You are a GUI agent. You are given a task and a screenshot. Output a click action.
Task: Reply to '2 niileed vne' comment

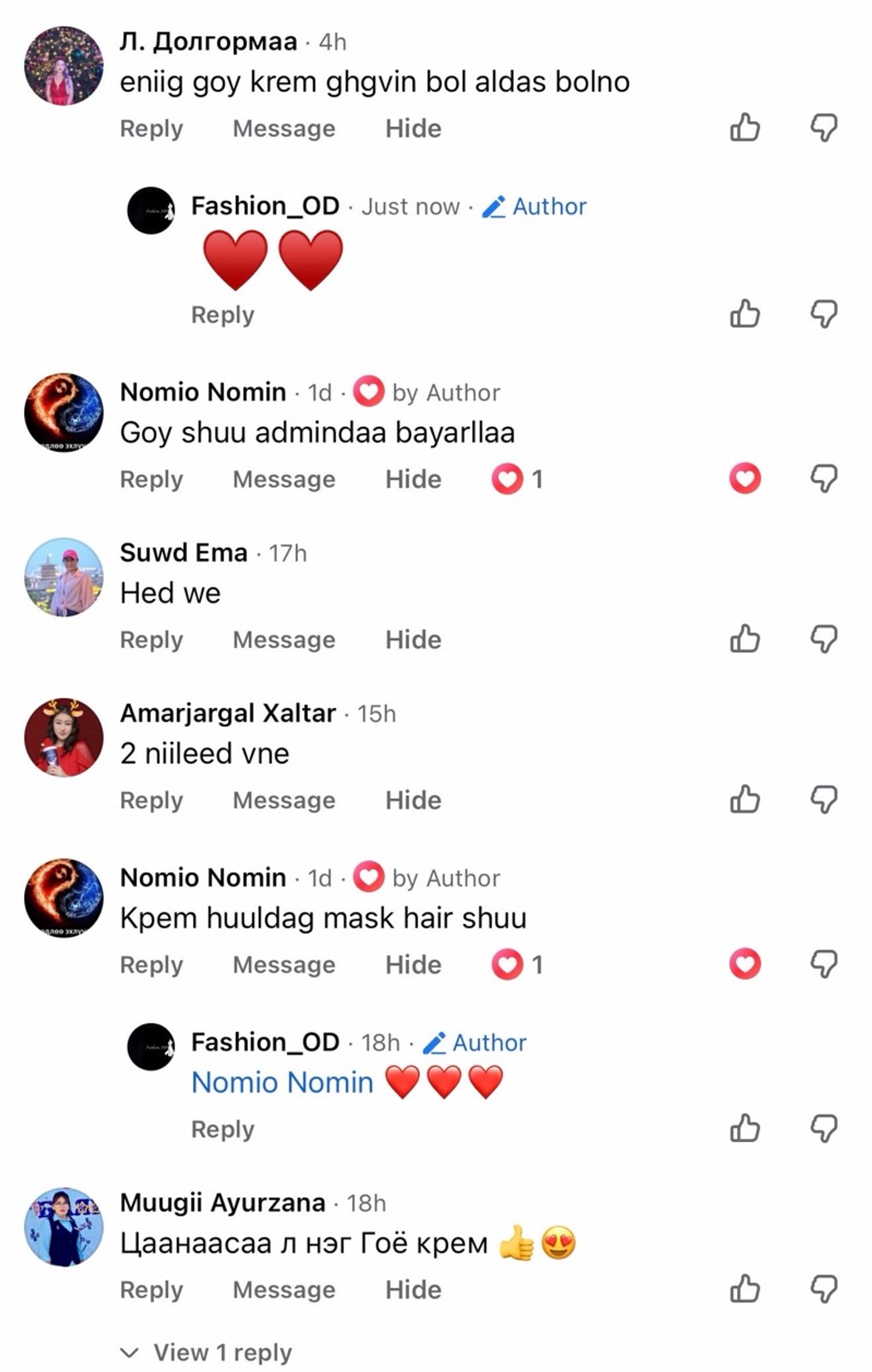pyautogui.click(x=151, y=800)
